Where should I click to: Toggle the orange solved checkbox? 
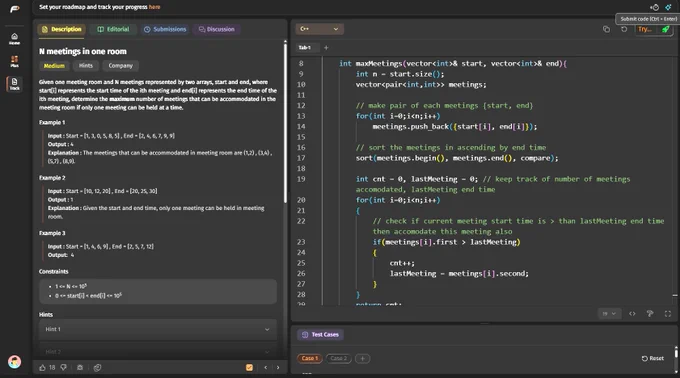point(249,368)
